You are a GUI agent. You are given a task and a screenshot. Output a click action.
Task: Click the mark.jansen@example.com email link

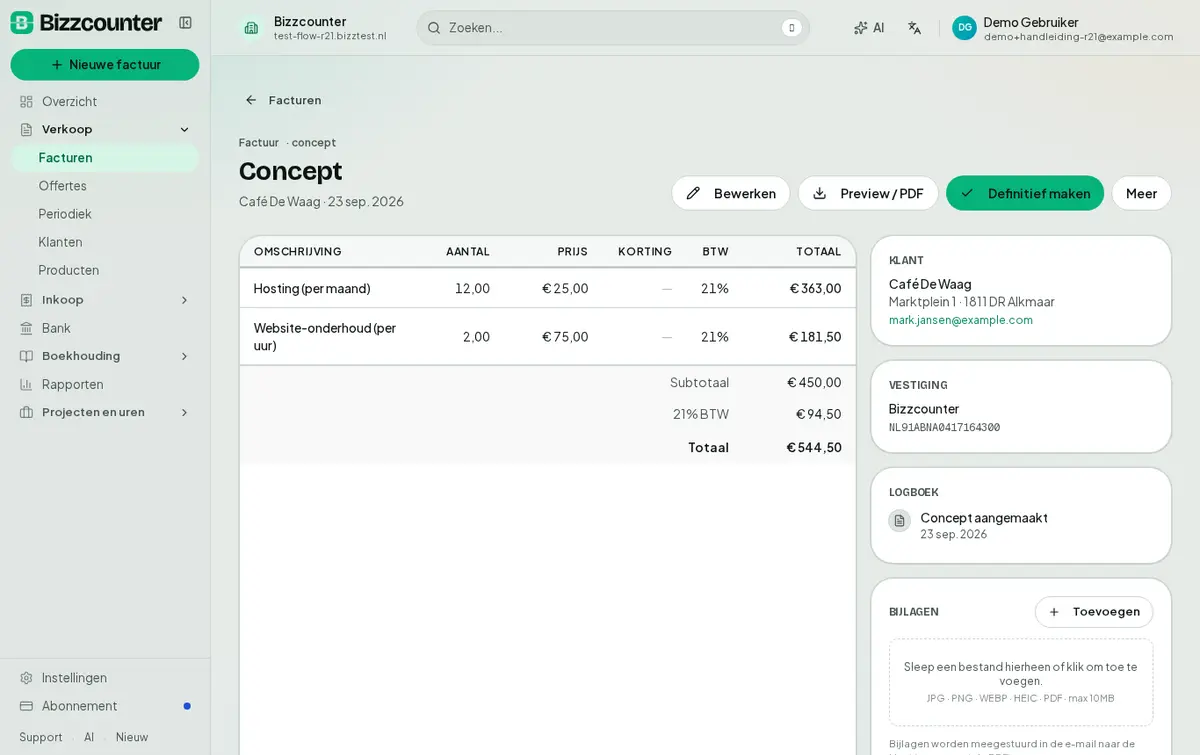961,320
